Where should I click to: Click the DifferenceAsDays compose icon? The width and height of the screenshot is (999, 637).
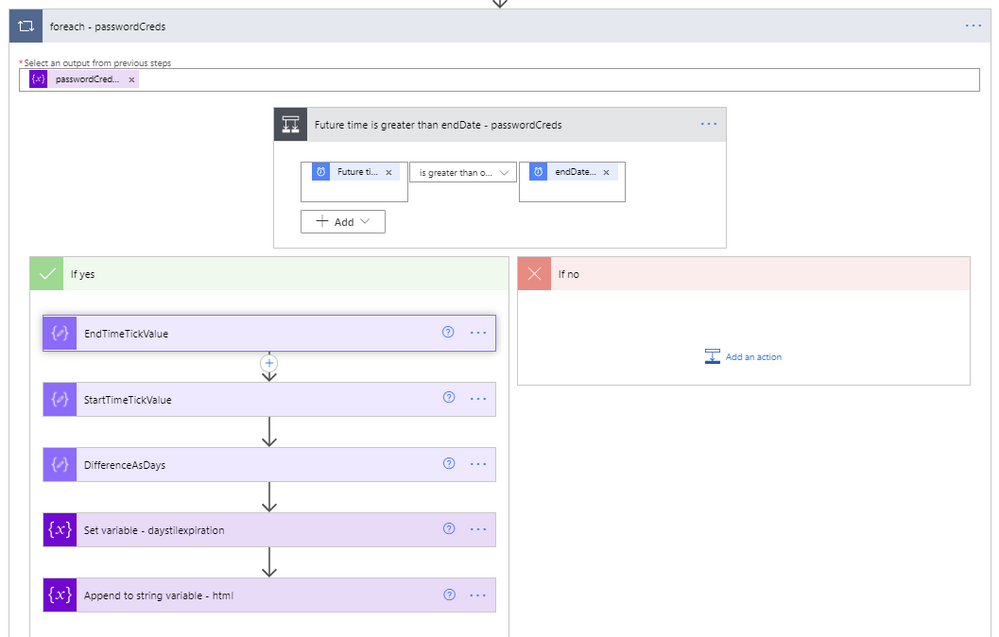click(x=60, y=464)
